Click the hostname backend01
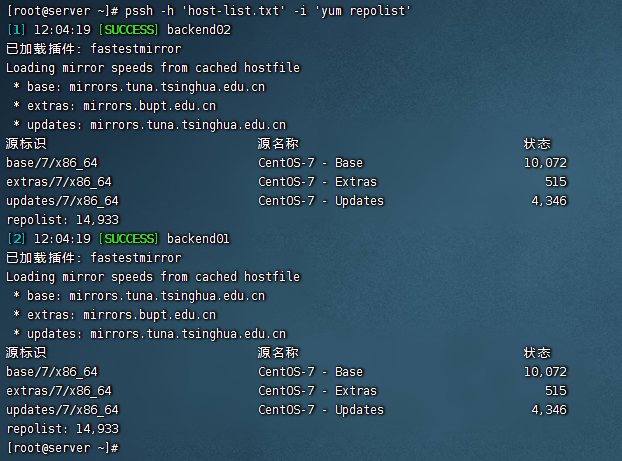622x461 pixels. click(198, 239)
